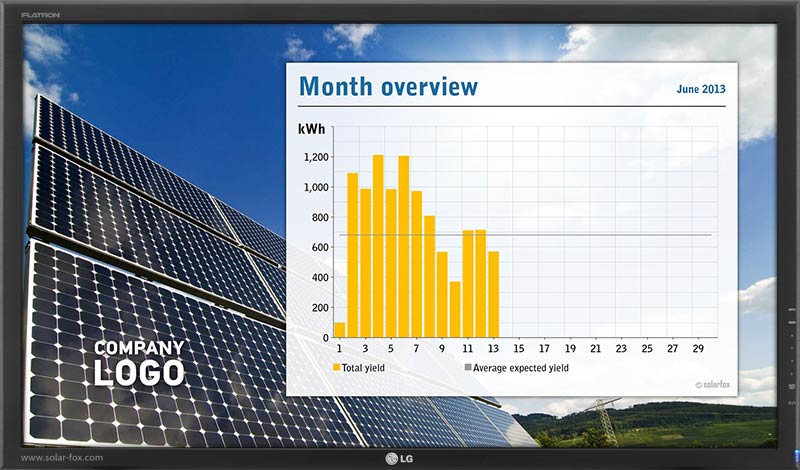Viewport: 800px width, 470px height.
Task: Click the "kWh" axis unit label
Action: tap(311, 130)
